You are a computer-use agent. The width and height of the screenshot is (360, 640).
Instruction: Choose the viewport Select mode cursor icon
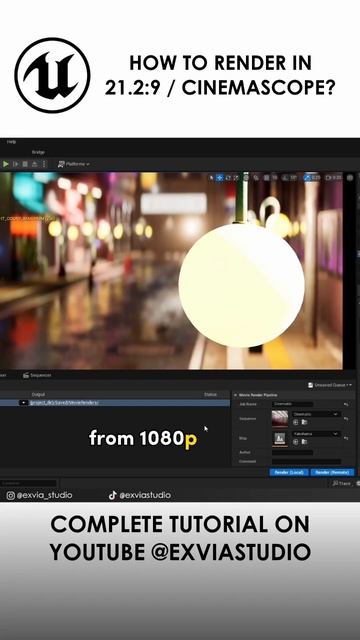coord(211,178)
